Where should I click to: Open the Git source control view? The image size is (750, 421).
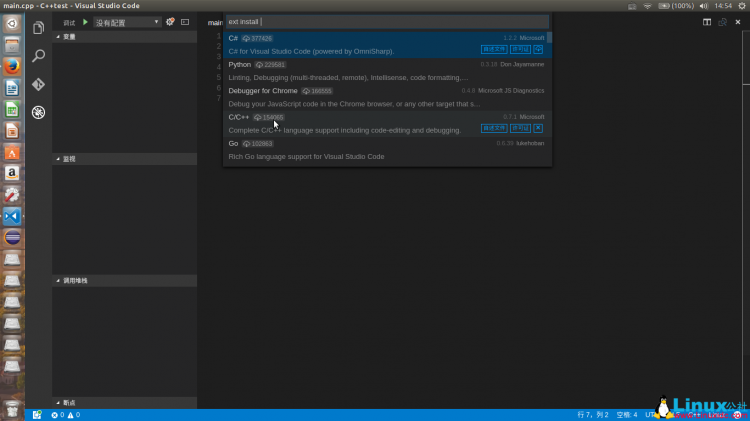pos(38,84)
